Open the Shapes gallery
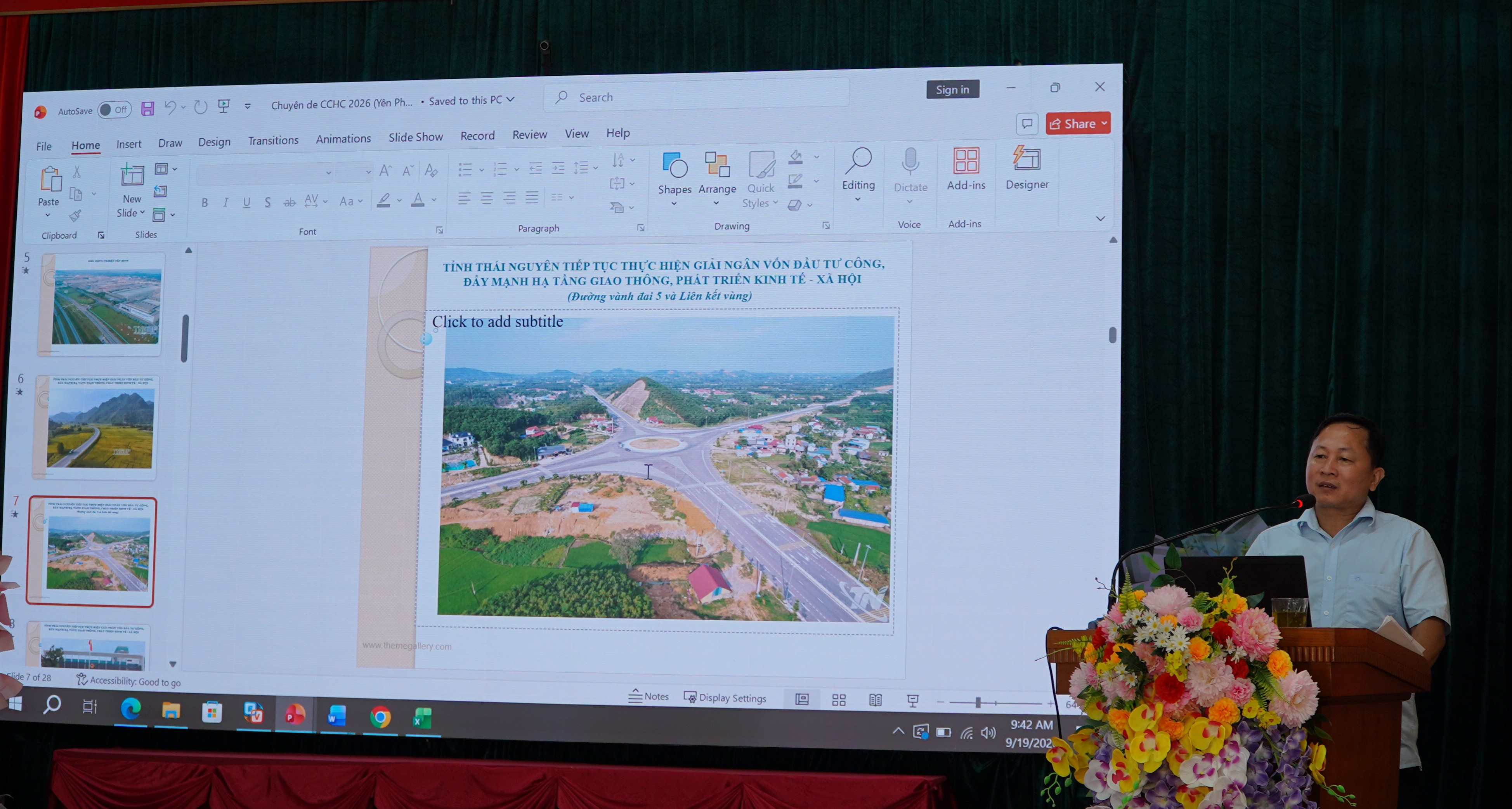The width and height of the screenshot is (1512, 809). (x=675, y=179)
